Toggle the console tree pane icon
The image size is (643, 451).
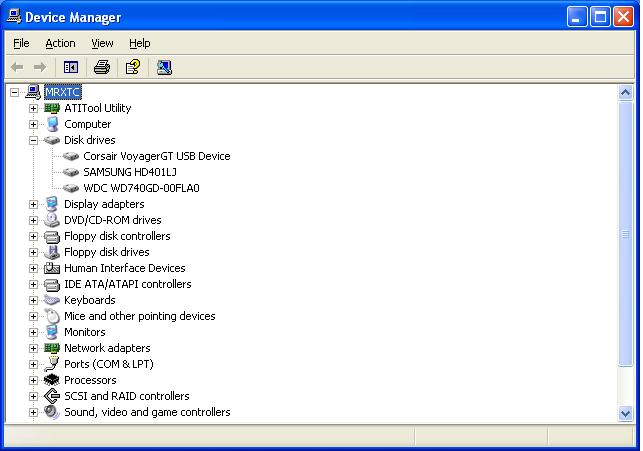(71, 67)
